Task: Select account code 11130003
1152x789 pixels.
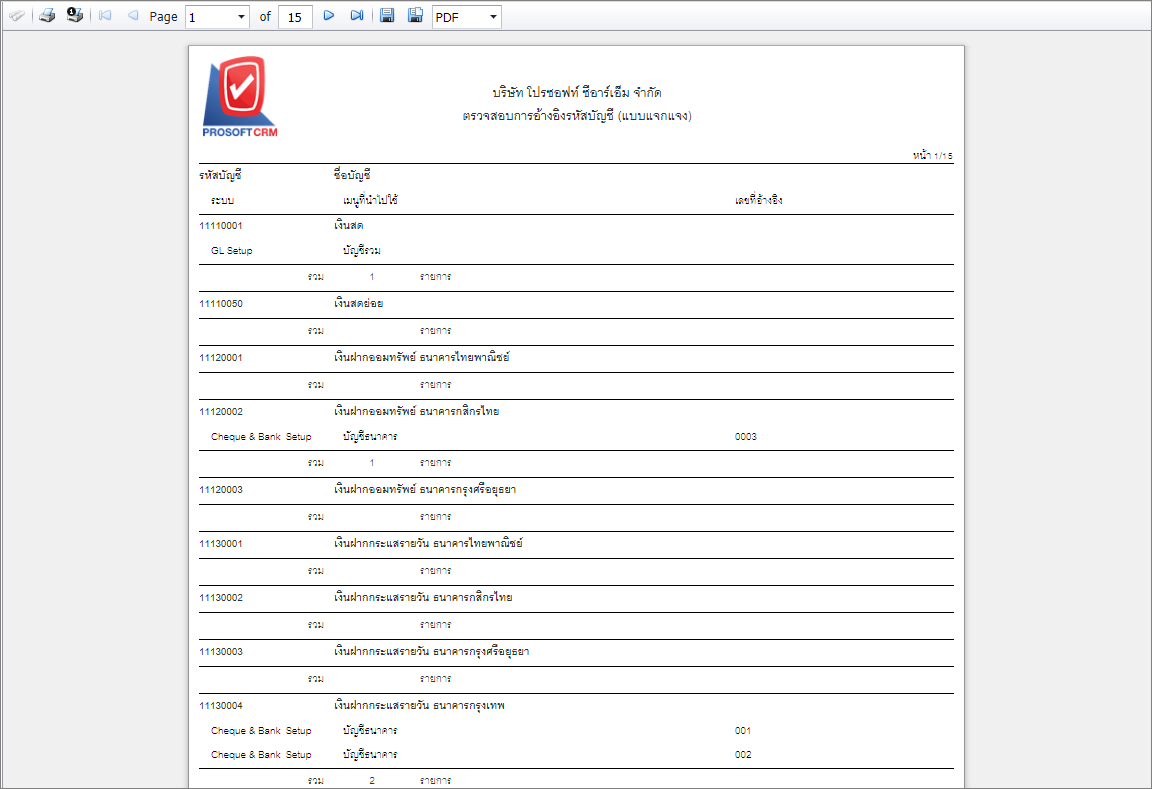Action: [220, 652]
